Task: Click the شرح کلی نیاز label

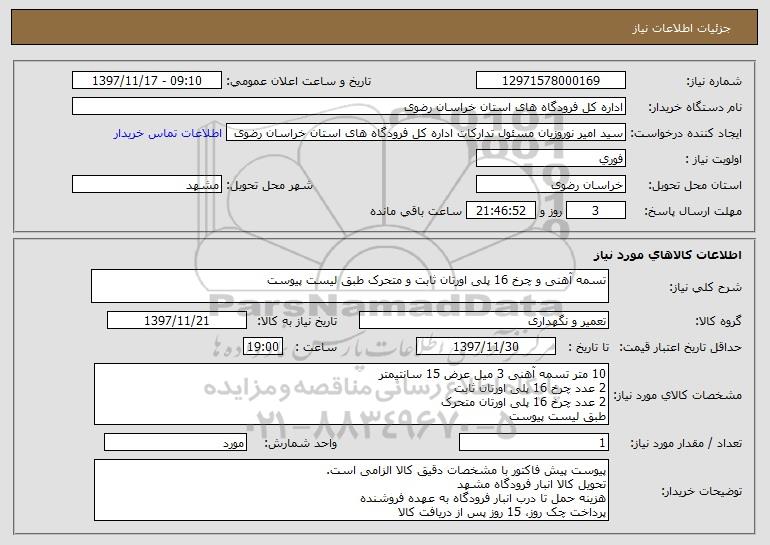Action: (x=706, y=287)
